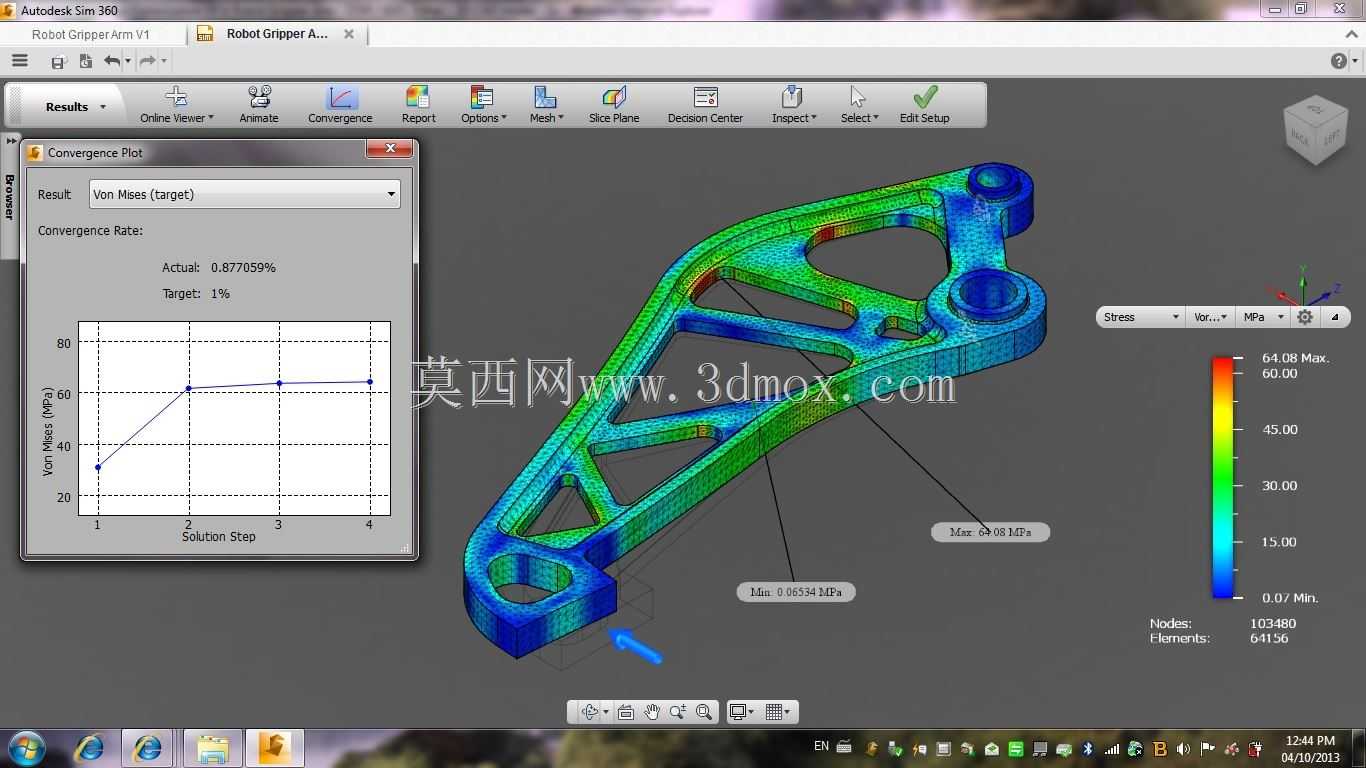Image resolution: width=1366 pixels, height=768 pixels.
Task: Click the Max: 64.08 MPa probe label
Action: pyautogui.click(x=990, y=532)
